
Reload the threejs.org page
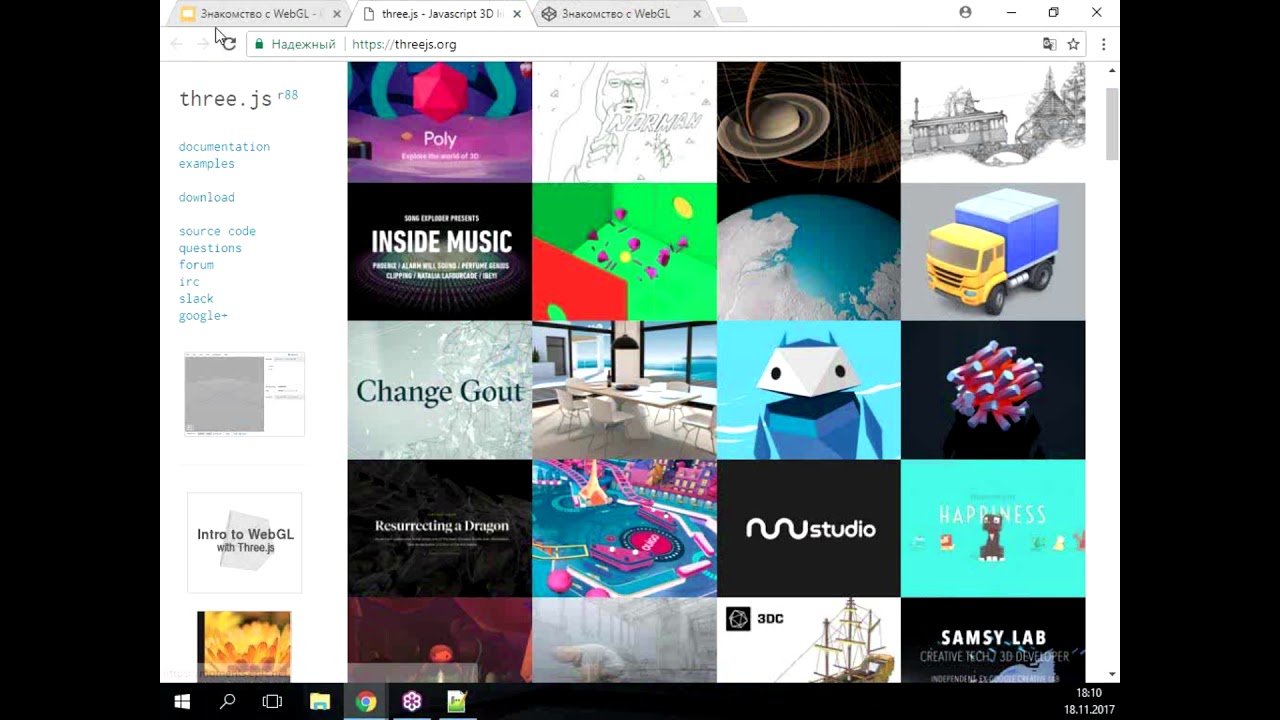click(229, 44)
